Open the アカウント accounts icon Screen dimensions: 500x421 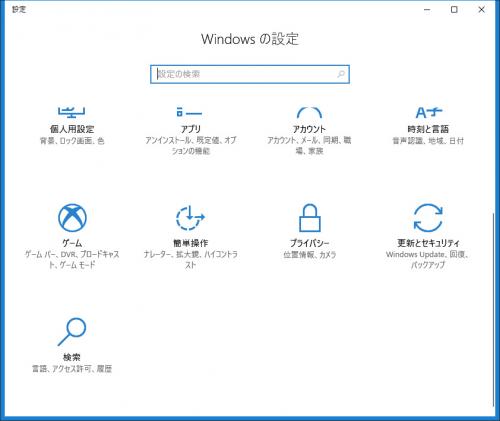click(309, 113)
